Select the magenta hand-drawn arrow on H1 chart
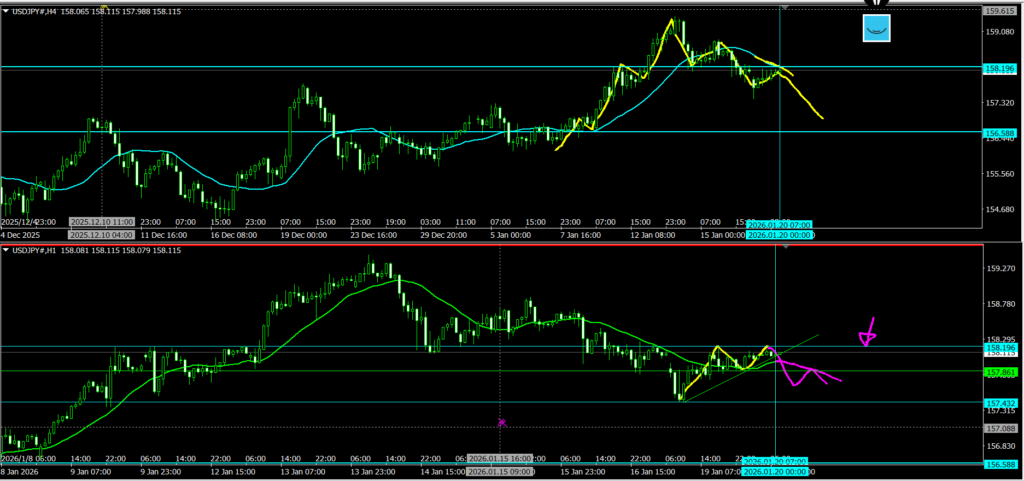Image resolution: width=1024 pixels, height=481 pixels. pyautogui.click(x=868, y=334)
